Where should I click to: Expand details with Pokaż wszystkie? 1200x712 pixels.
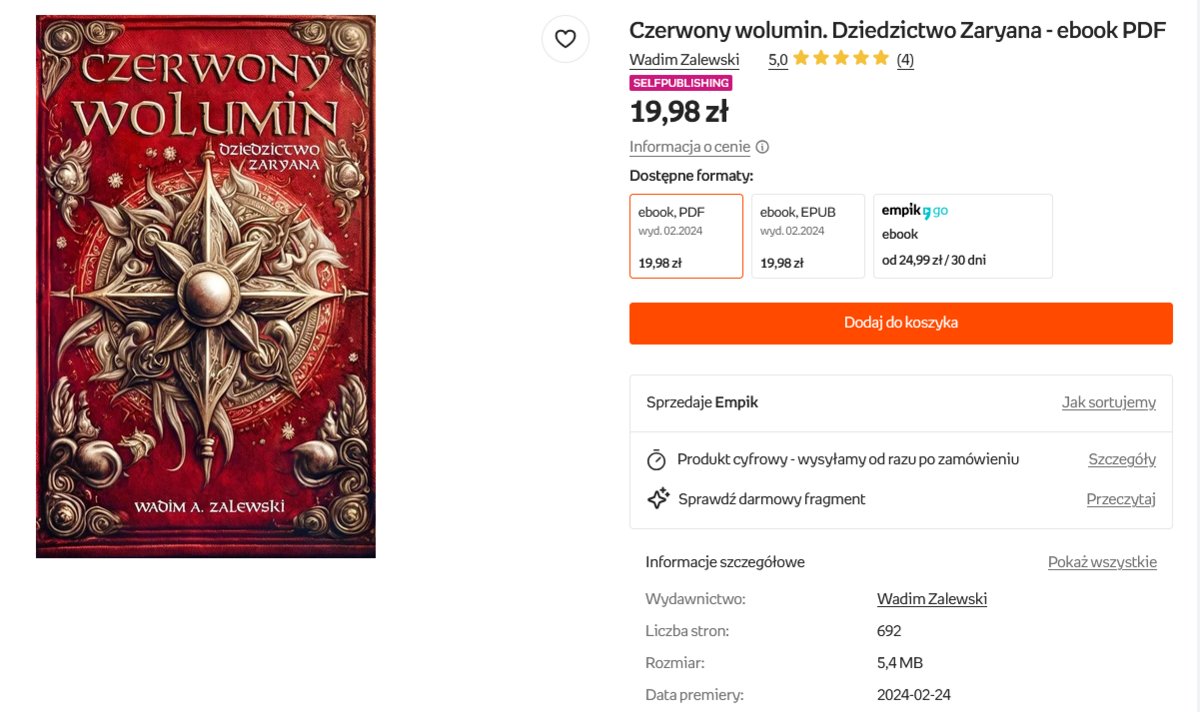1102,562
